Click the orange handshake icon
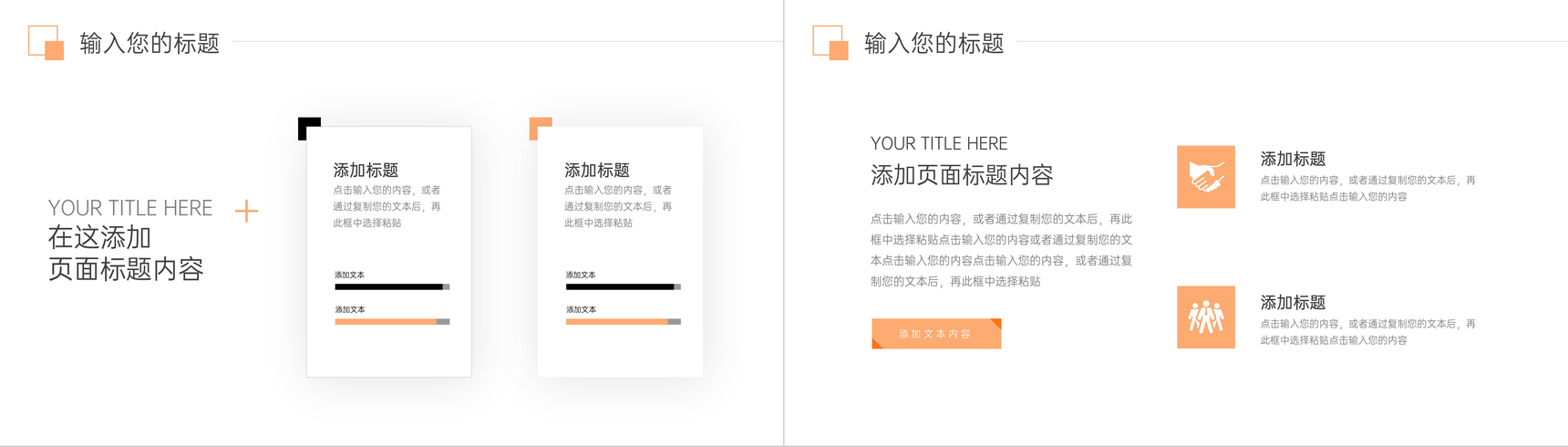1568x447 pixels. click(x=1205, y=177)
